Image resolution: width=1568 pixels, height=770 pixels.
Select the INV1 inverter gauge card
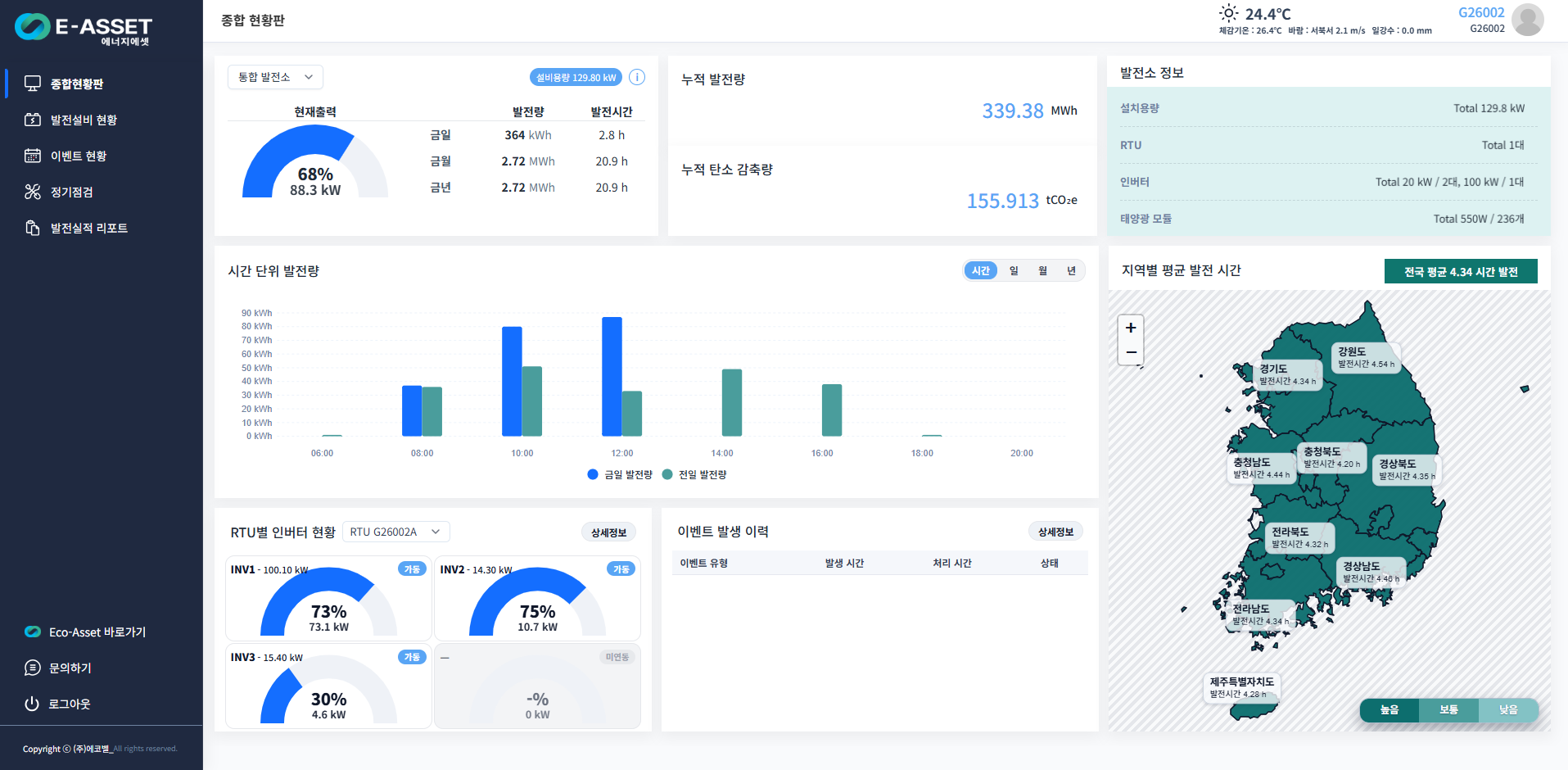point(328,598)
